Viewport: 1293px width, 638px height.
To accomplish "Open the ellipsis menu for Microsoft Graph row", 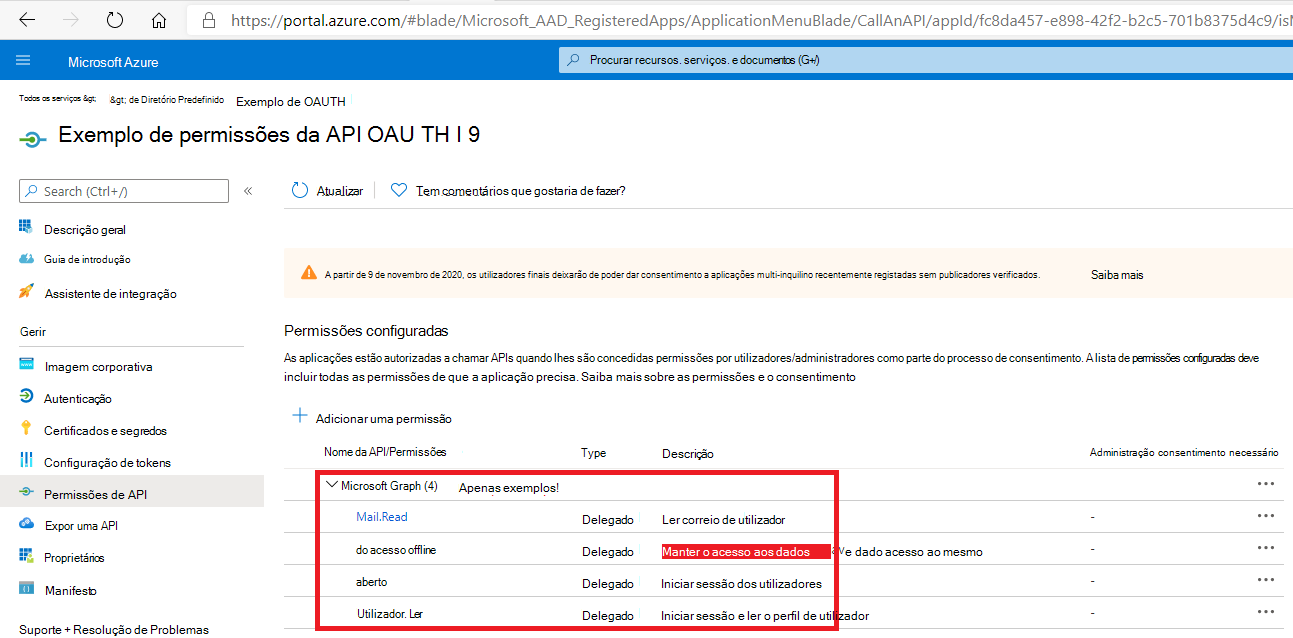I will 1266,484.
